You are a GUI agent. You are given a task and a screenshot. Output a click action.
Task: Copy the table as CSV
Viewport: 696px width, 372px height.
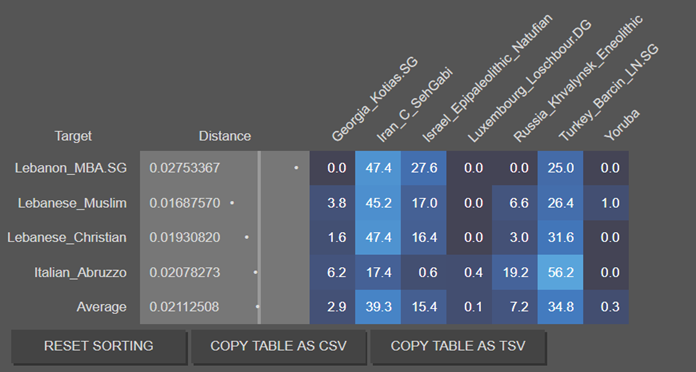278,346
